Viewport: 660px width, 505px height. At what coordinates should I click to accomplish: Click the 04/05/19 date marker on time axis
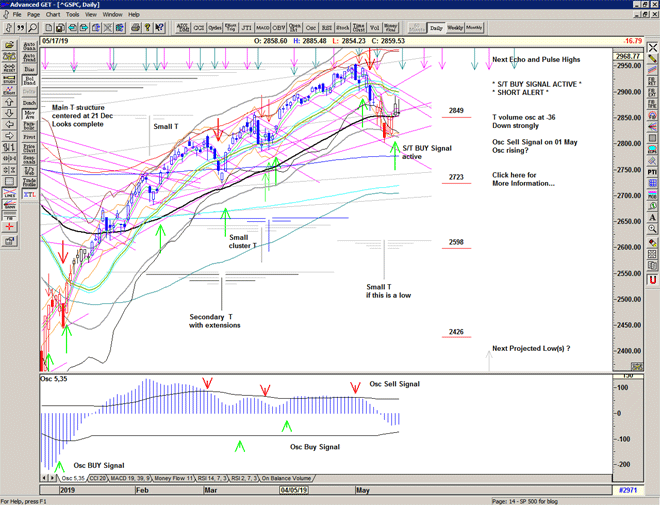(292, 491)
